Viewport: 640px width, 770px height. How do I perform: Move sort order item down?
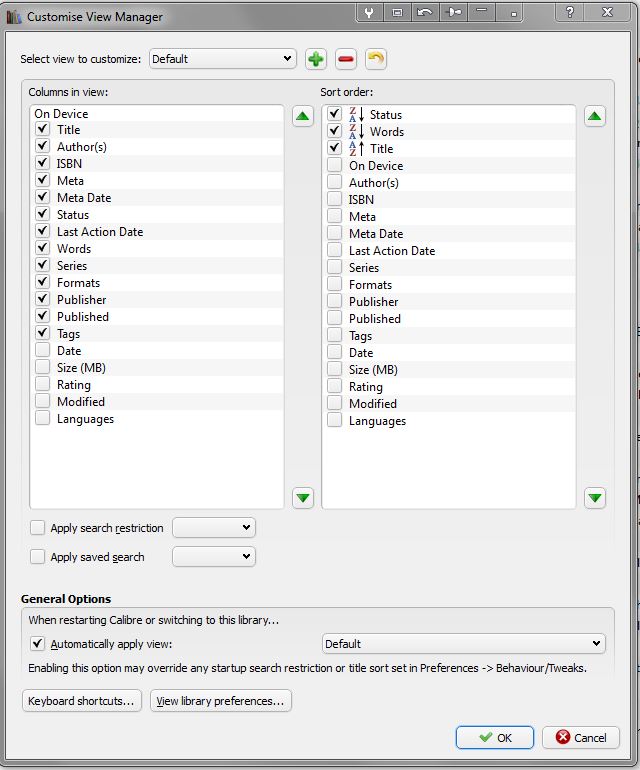(x=595, y=497)
